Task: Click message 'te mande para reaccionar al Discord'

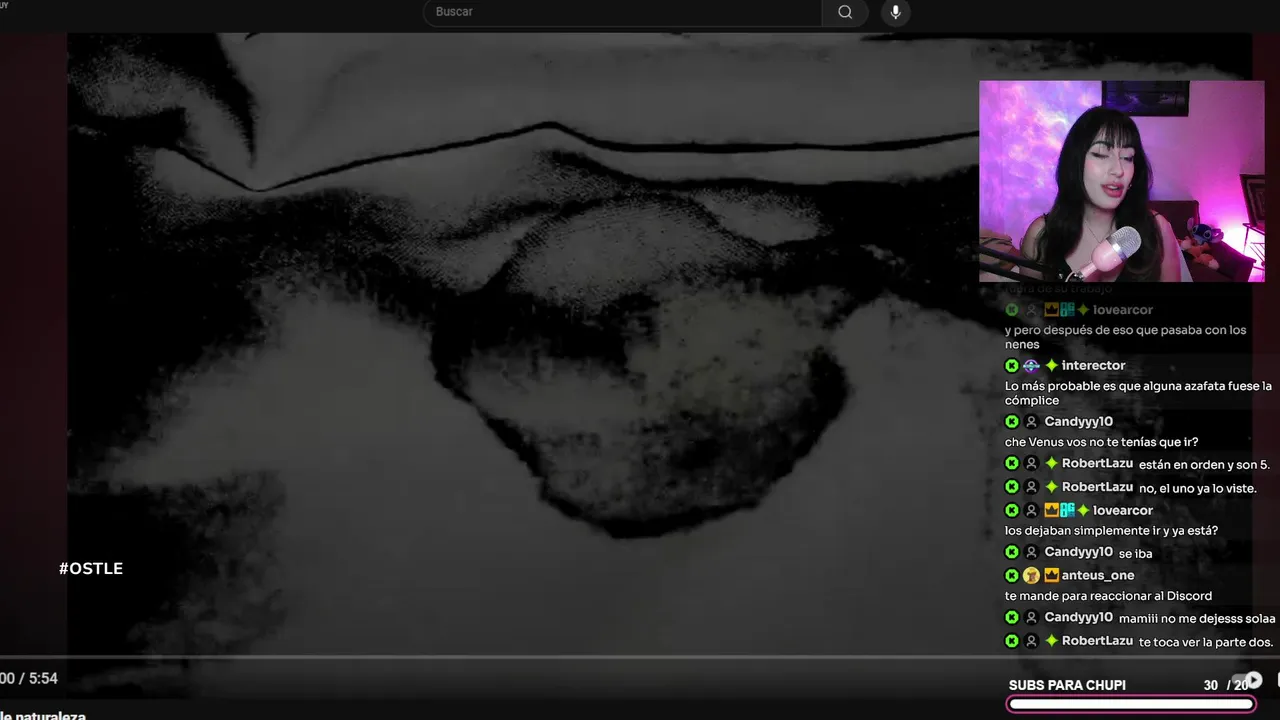Action: [x=1108, y=596]
